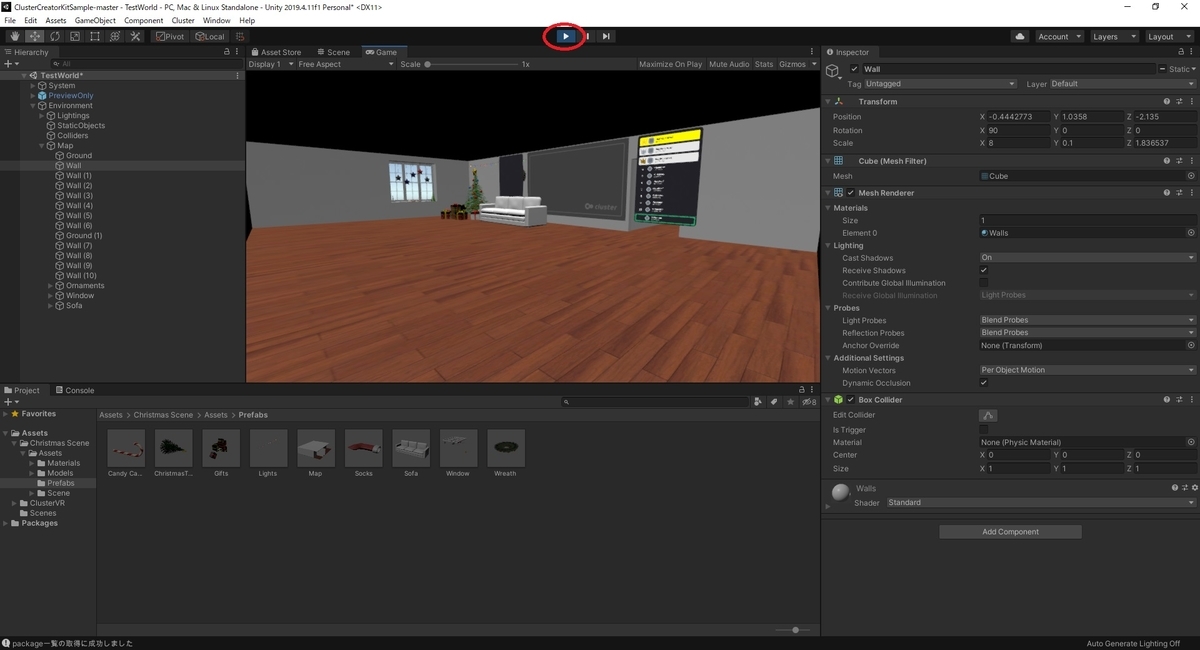
Task: Open the Component menu
Action: 144,20
